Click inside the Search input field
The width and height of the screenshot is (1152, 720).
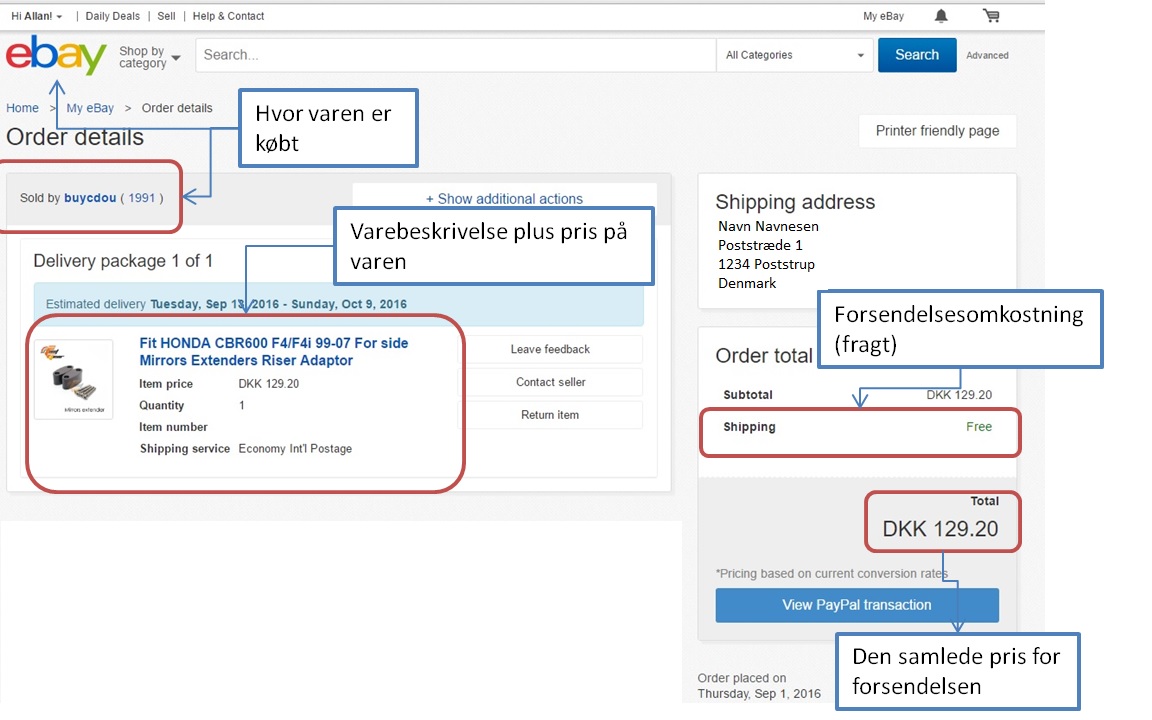(x=455, y=56)
